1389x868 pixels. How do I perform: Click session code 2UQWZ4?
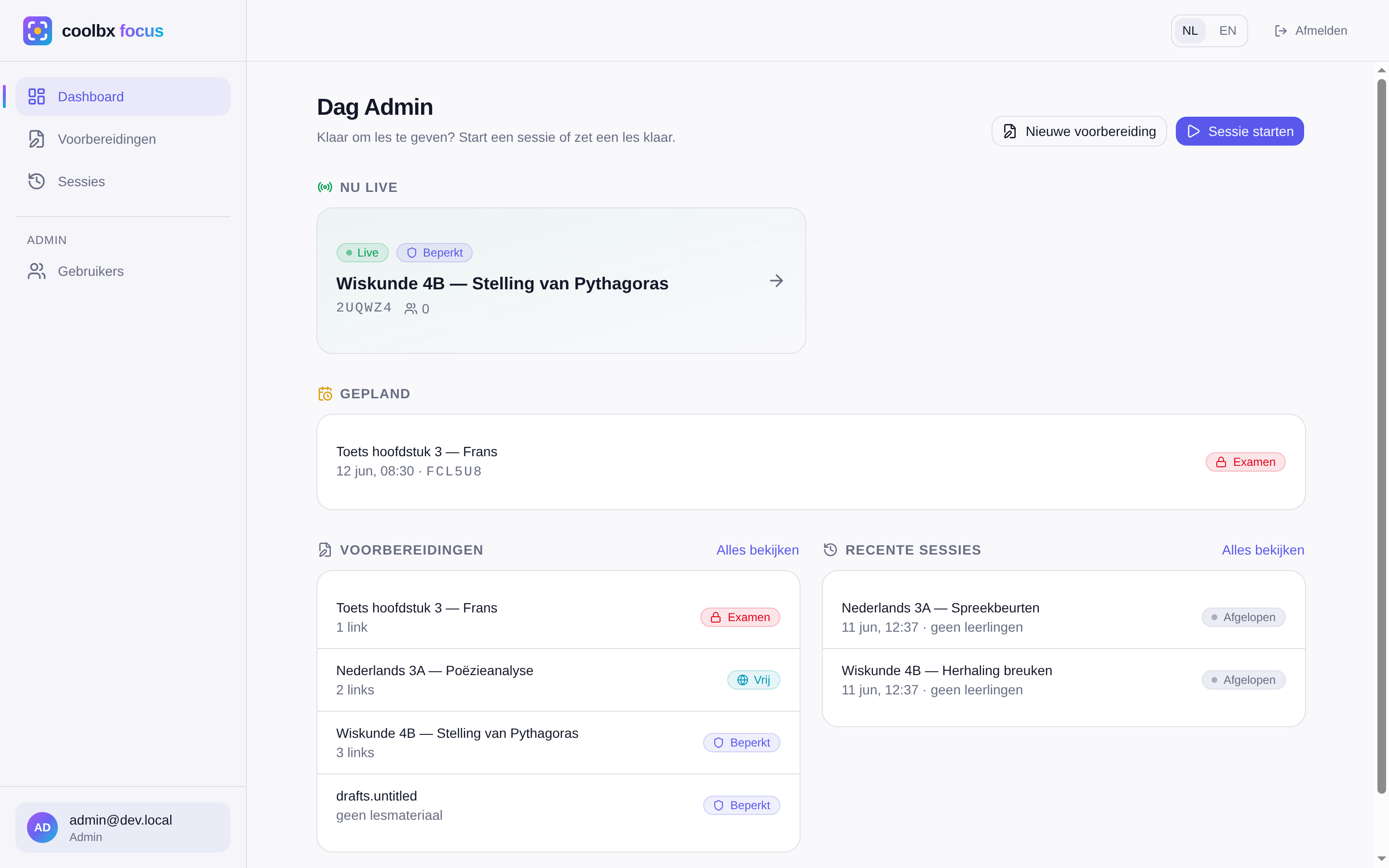point(364,308)
